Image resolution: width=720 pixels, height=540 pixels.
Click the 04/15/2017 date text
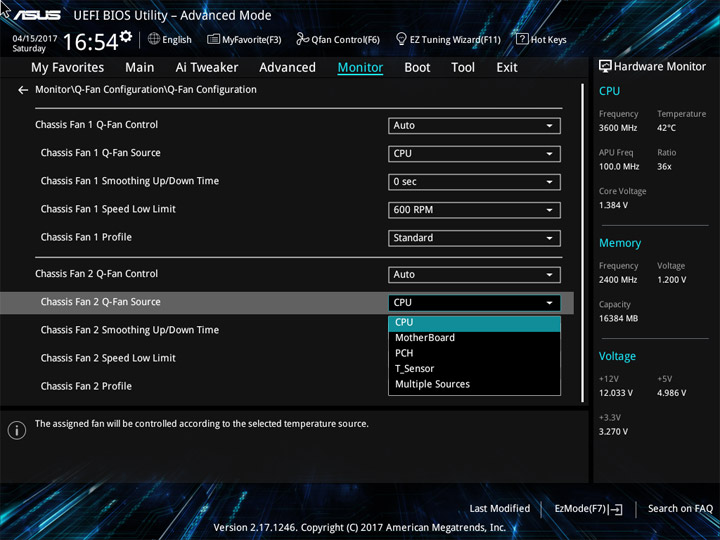[35, 39]
